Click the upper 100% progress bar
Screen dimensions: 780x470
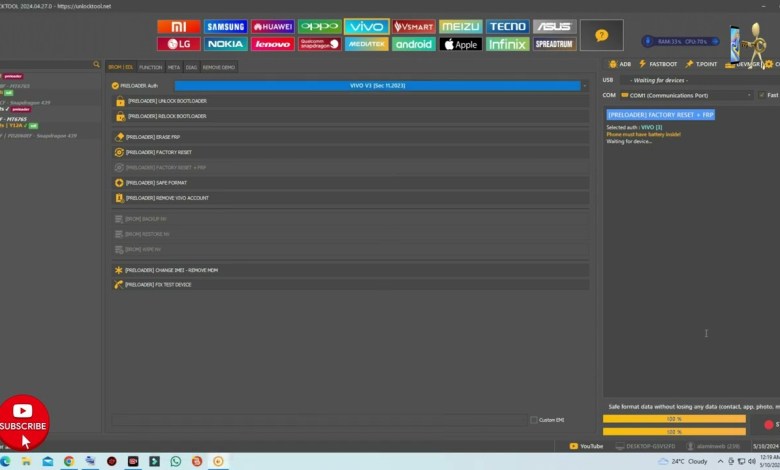pos(673,420)
